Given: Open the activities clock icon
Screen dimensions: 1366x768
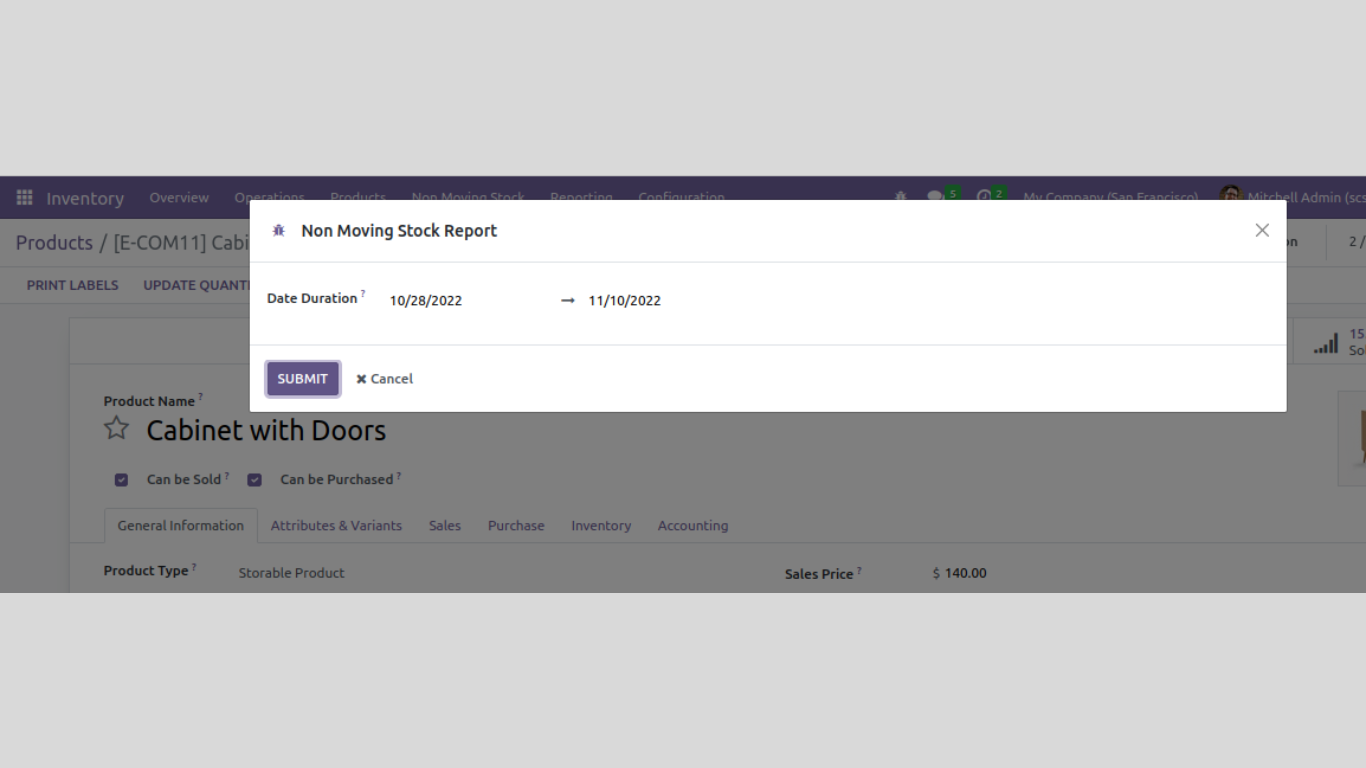Looking at the screenshot, I should (984, 197).
